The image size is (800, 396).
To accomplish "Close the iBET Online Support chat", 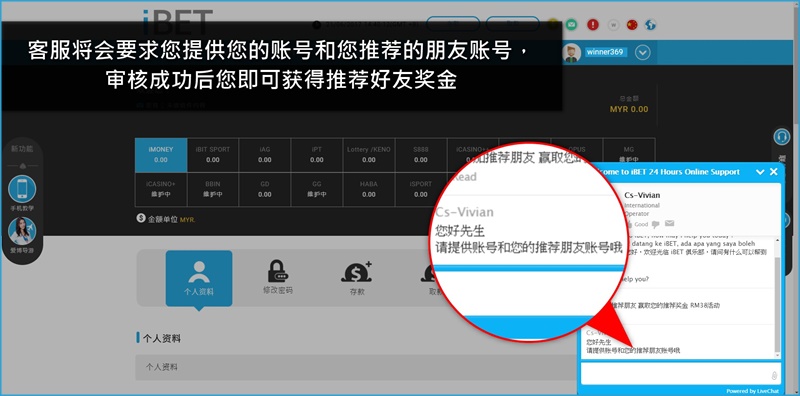I will [774, 172].
